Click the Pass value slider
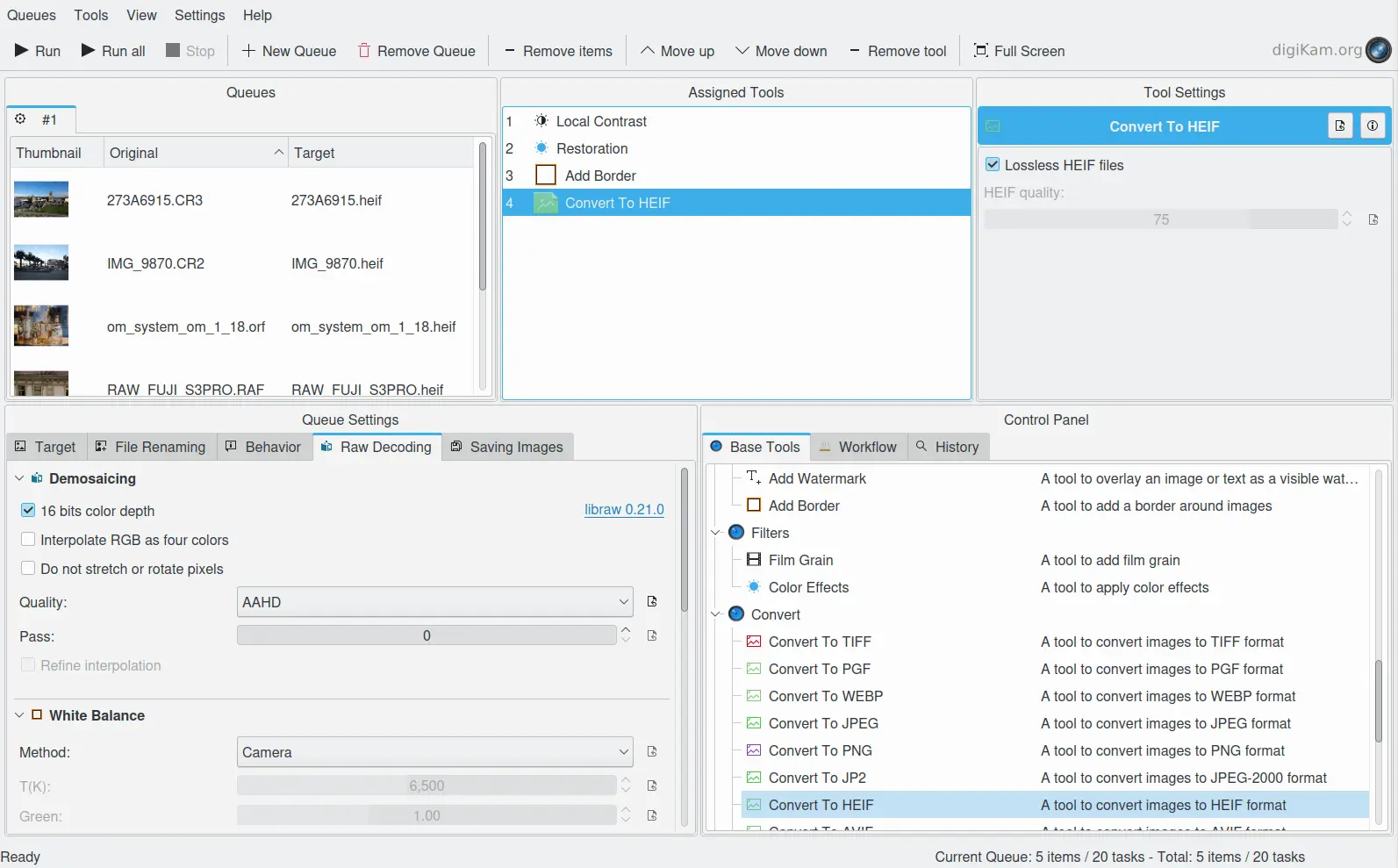 [427, 635]
